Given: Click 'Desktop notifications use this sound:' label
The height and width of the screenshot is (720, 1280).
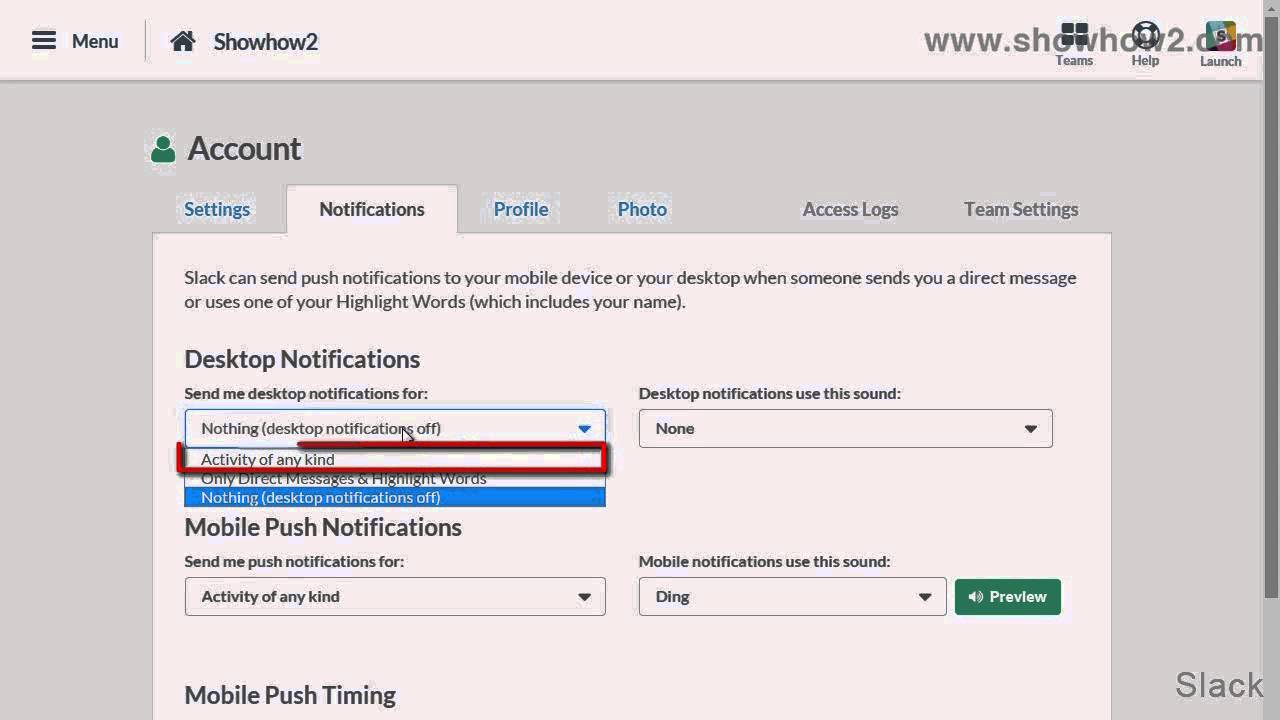Looking at the screenshot, I should click(x=770, y=393).
